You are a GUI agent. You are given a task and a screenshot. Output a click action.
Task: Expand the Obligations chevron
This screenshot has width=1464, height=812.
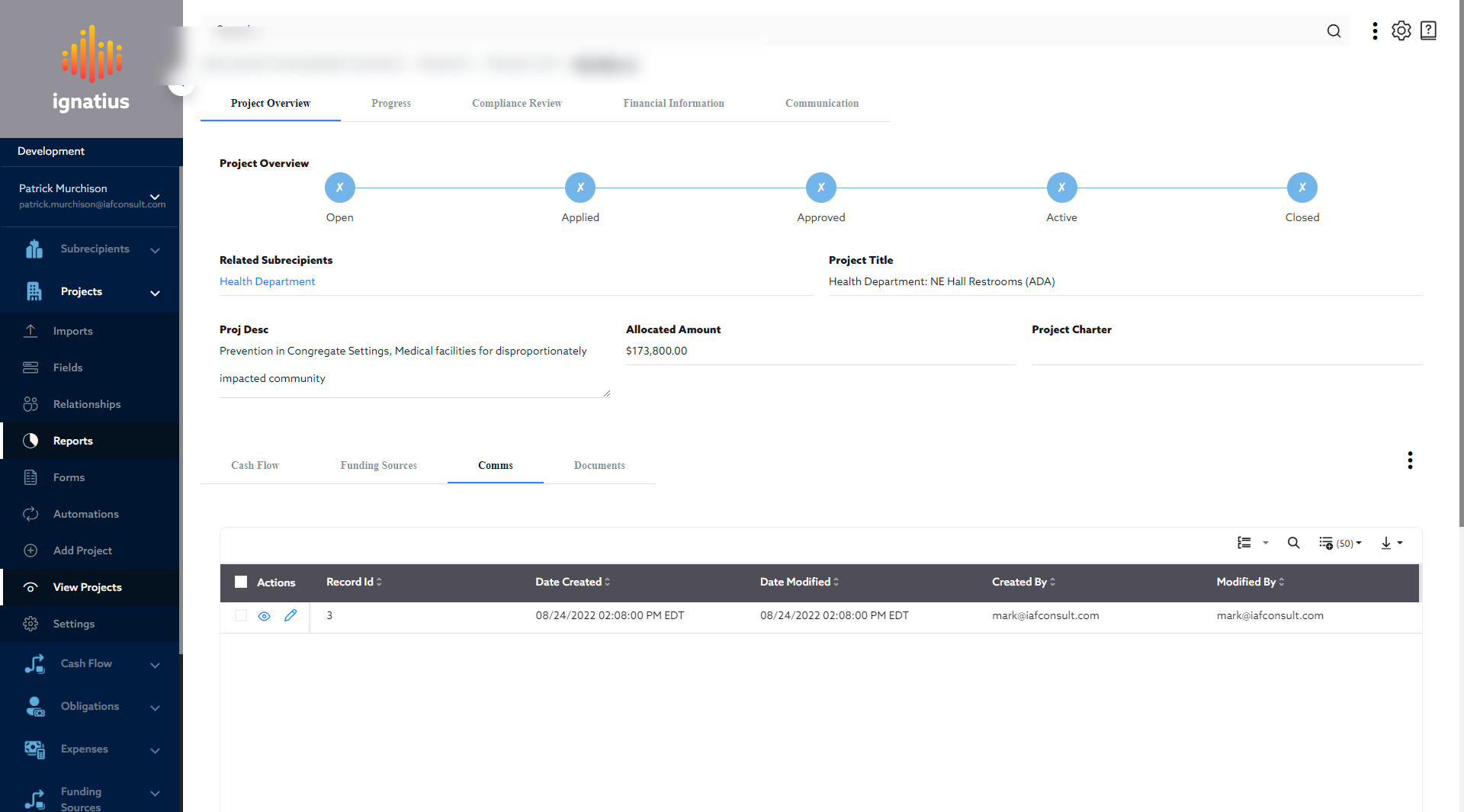[x=155, y=708]
